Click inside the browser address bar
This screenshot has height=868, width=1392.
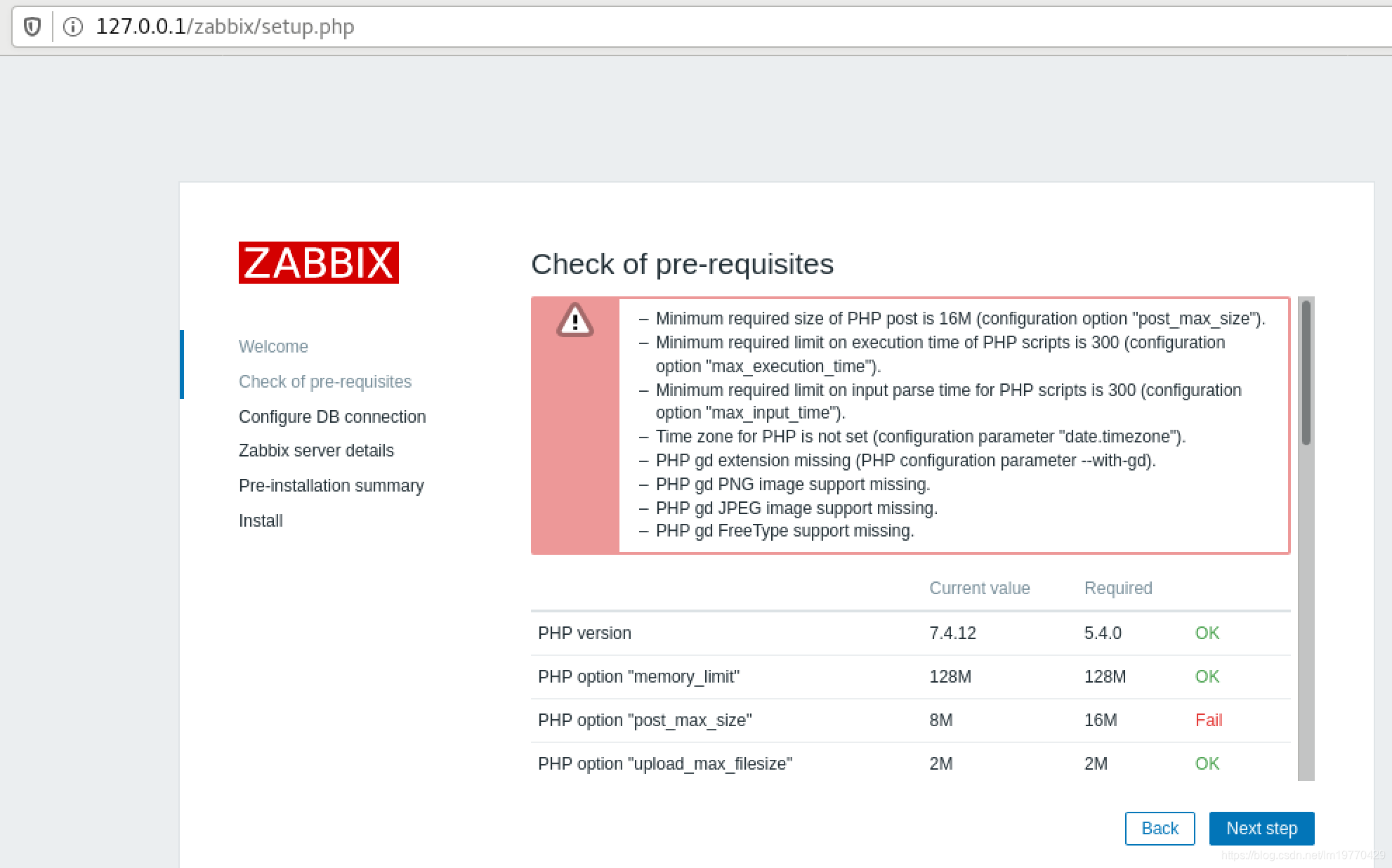(x=421, y=27)
